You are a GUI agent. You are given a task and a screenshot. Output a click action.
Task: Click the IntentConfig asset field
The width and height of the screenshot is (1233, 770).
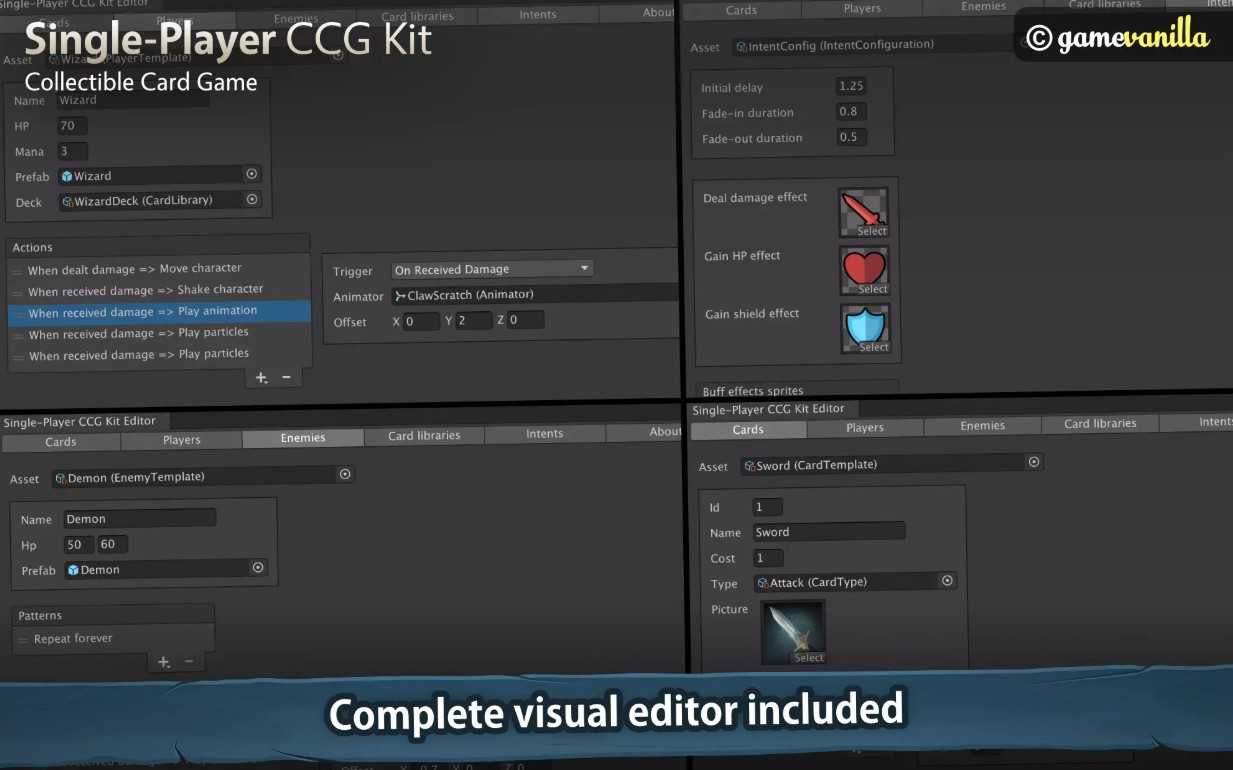880,45
